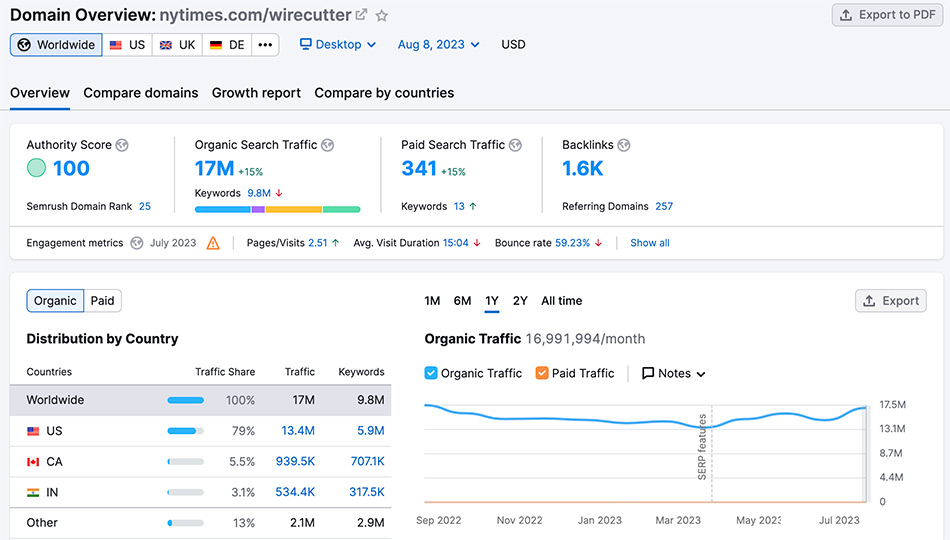The width and height of the screenshot is (950, 540).
Task: Select the UK database
Action: coord(178,45)
